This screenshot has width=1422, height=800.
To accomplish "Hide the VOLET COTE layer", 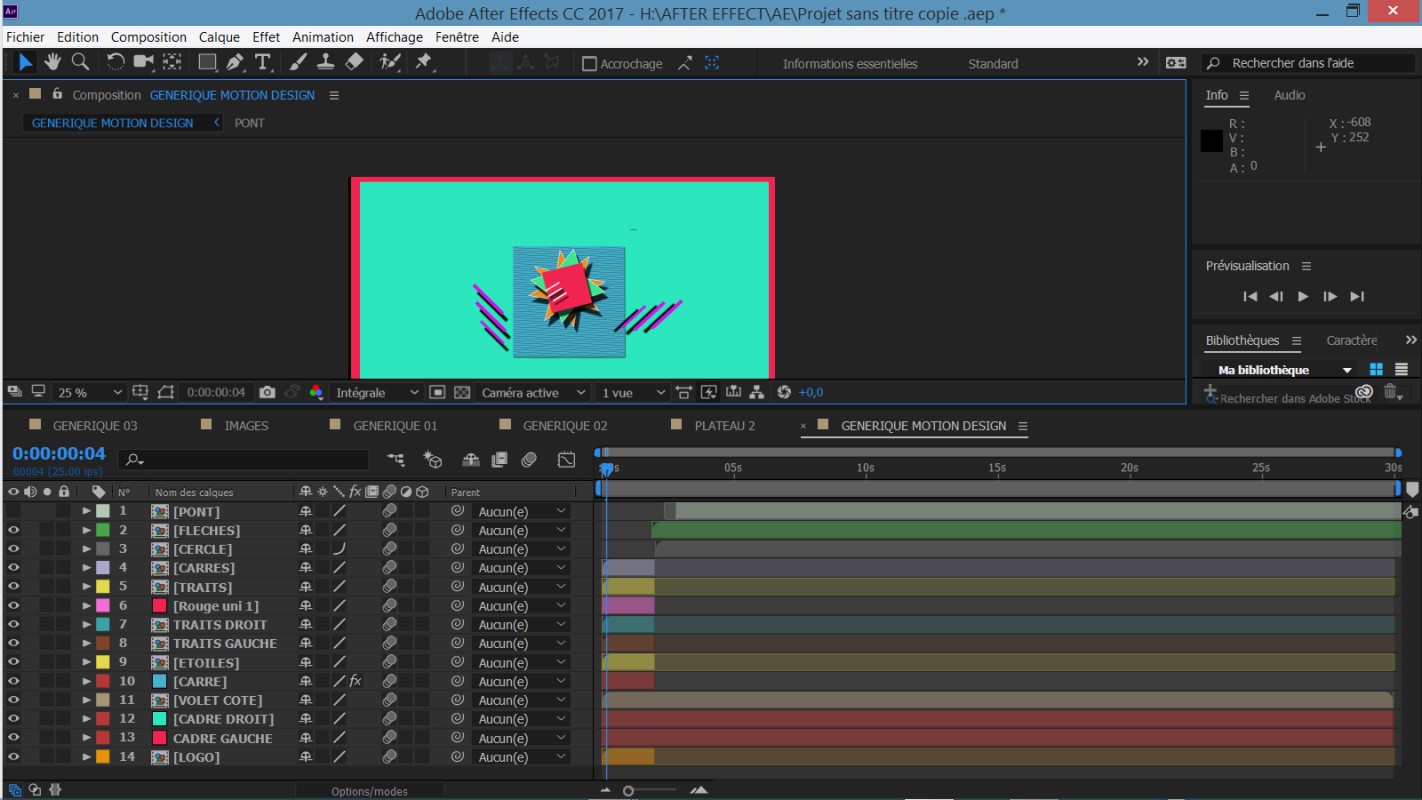I will tap(13, 700).
